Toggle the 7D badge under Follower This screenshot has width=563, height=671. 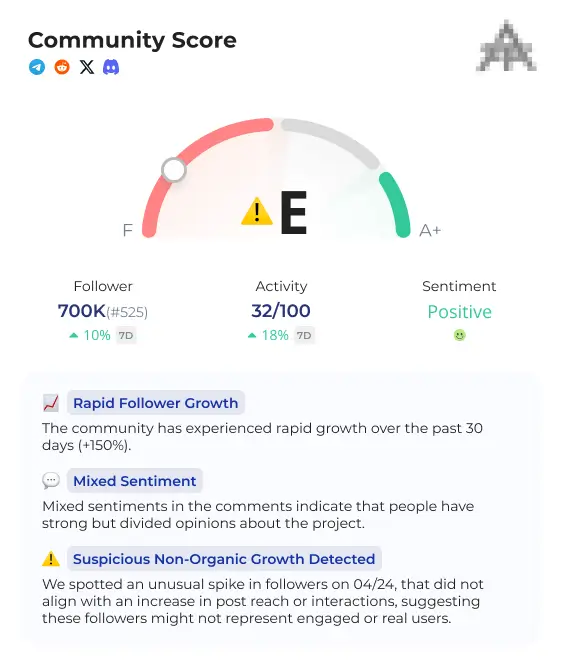tap(126, 336)
